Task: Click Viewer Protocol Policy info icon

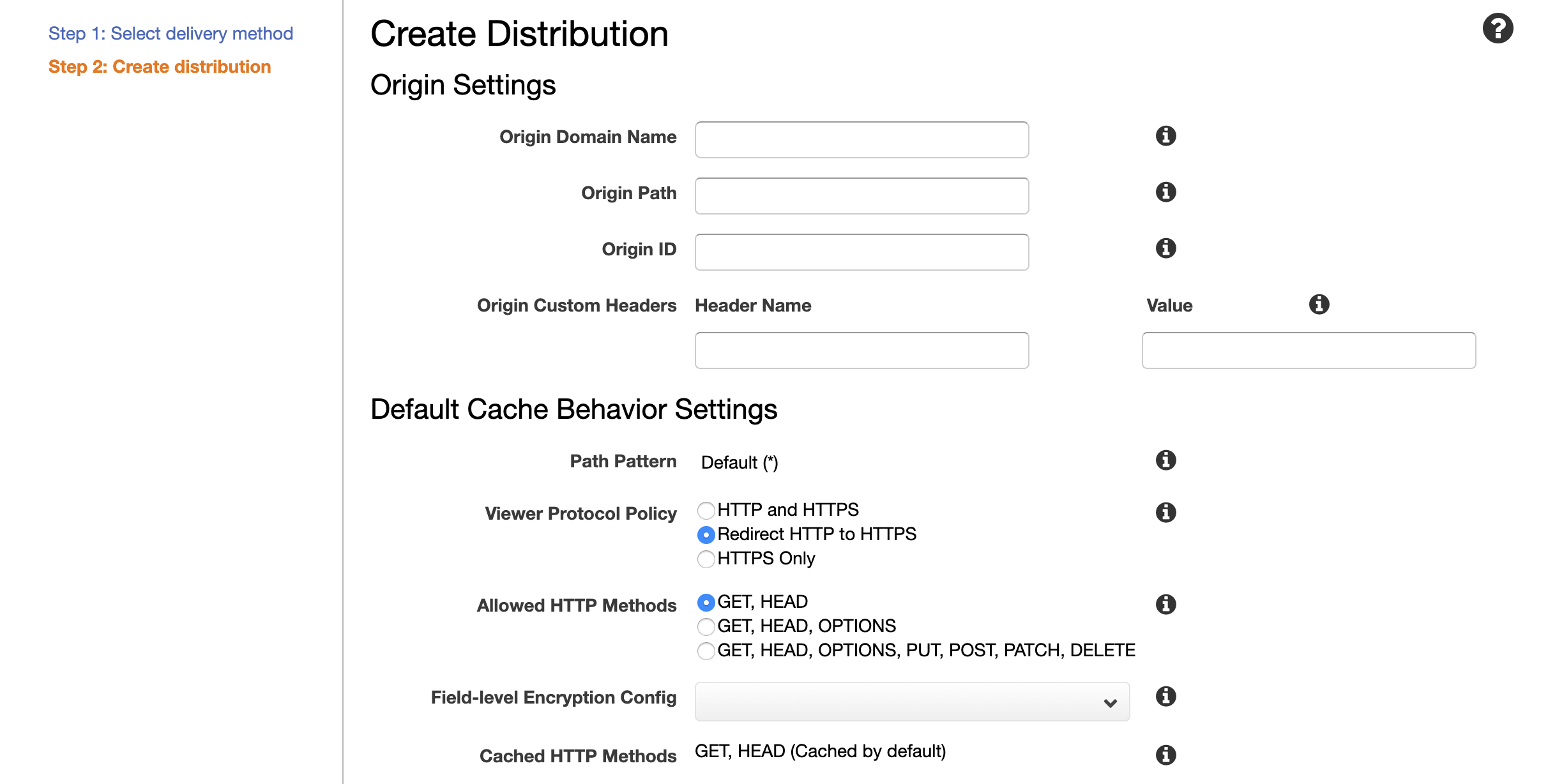Action: tap(1165, 513)
